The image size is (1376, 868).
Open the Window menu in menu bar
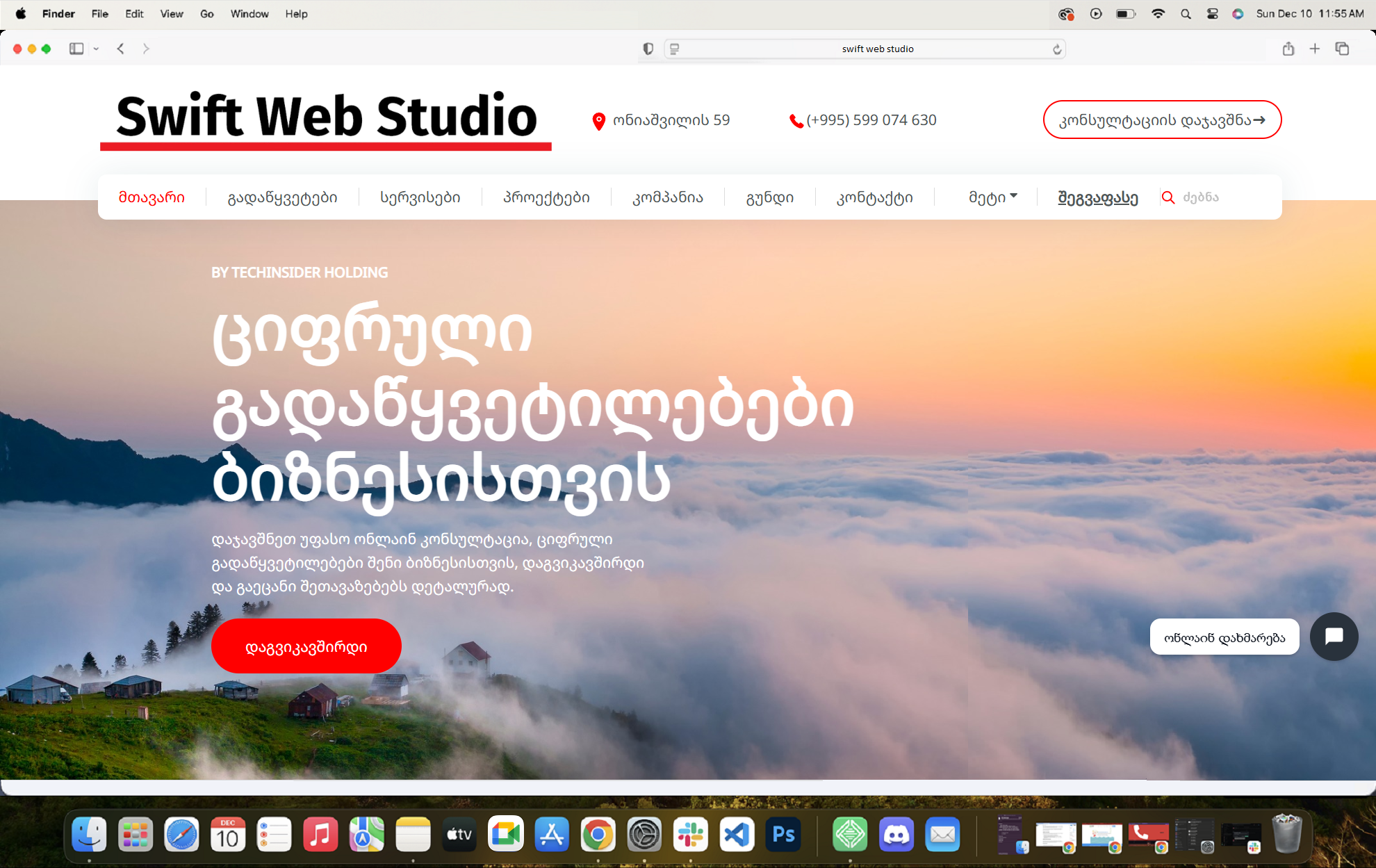249,14
